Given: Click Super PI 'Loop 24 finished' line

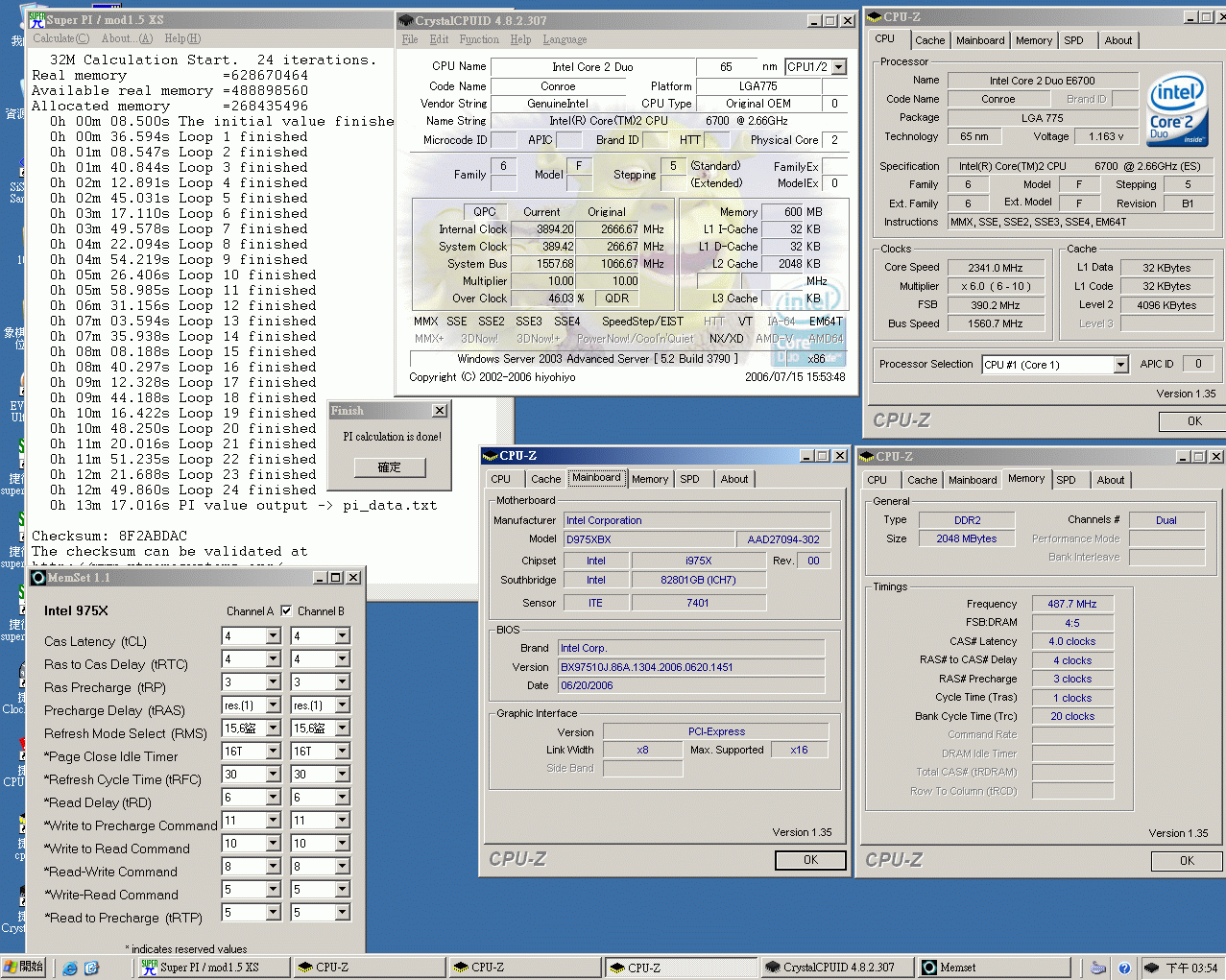Looking at the screenshot, I should tap(182, 490).
